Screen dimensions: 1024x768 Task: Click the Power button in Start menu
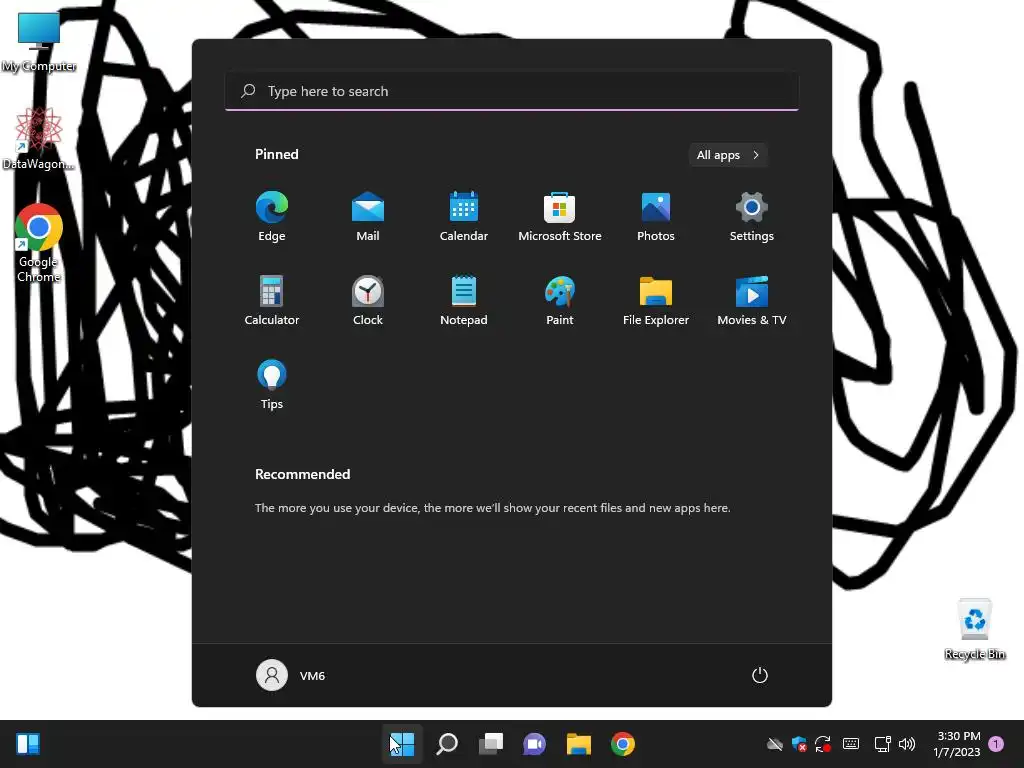click(x=760, y=675)
